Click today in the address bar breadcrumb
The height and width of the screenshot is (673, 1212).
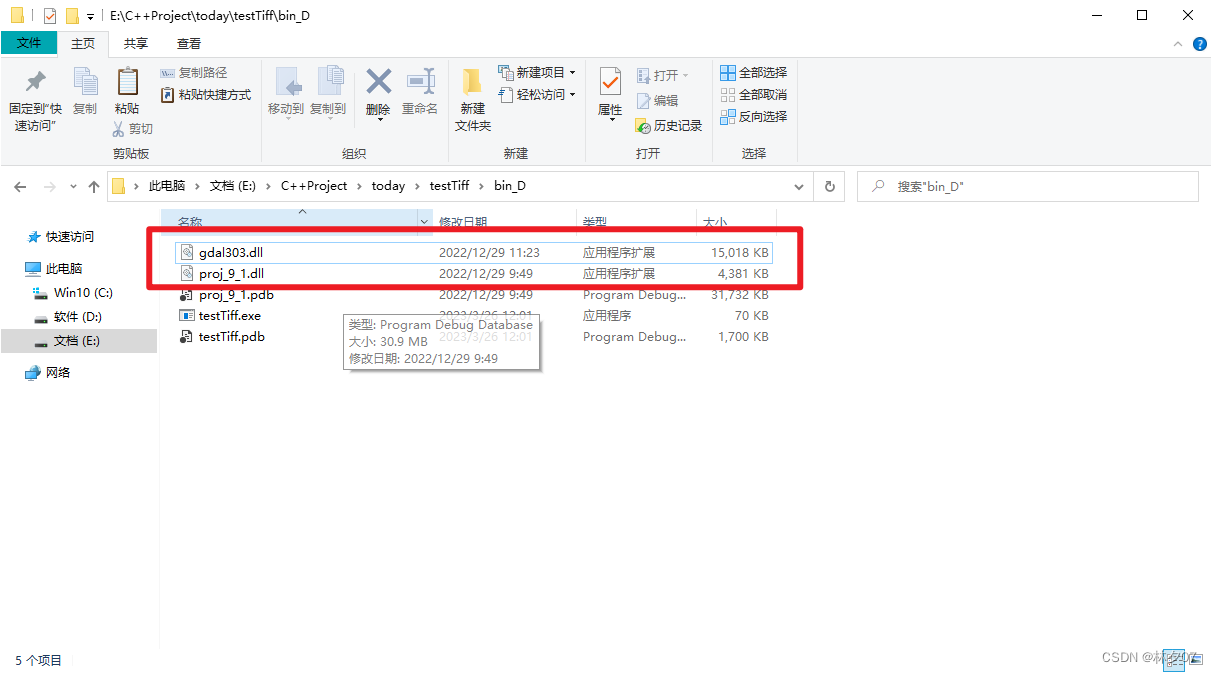click(x=388, y=186)
